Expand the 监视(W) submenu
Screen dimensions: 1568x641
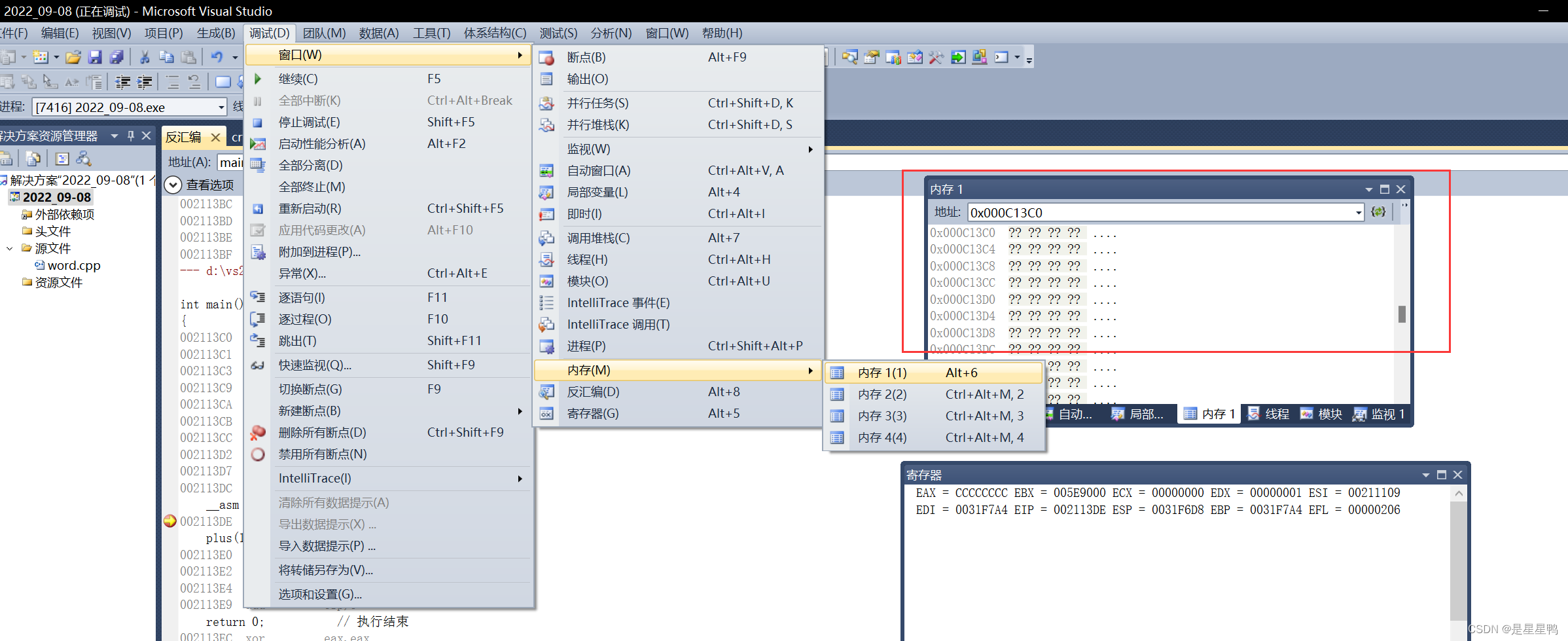[x=679, y=149]
